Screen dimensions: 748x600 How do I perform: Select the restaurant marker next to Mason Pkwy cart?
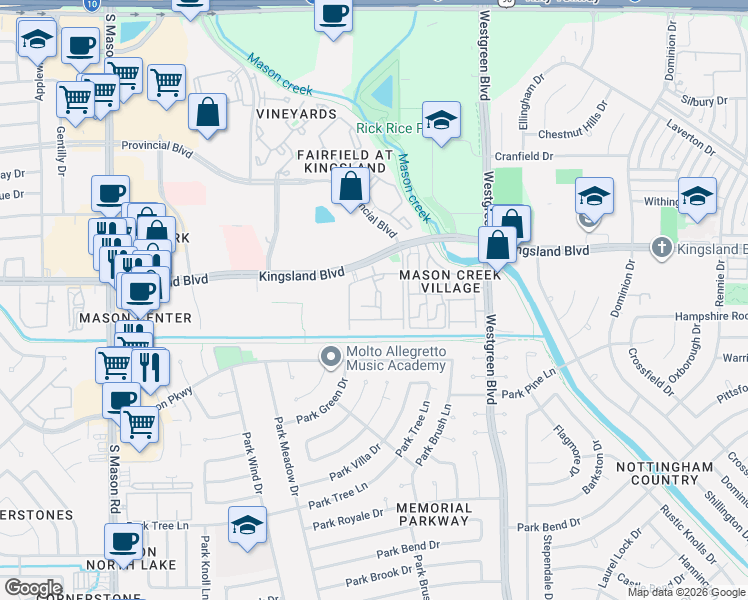click(x=150, y=371)
